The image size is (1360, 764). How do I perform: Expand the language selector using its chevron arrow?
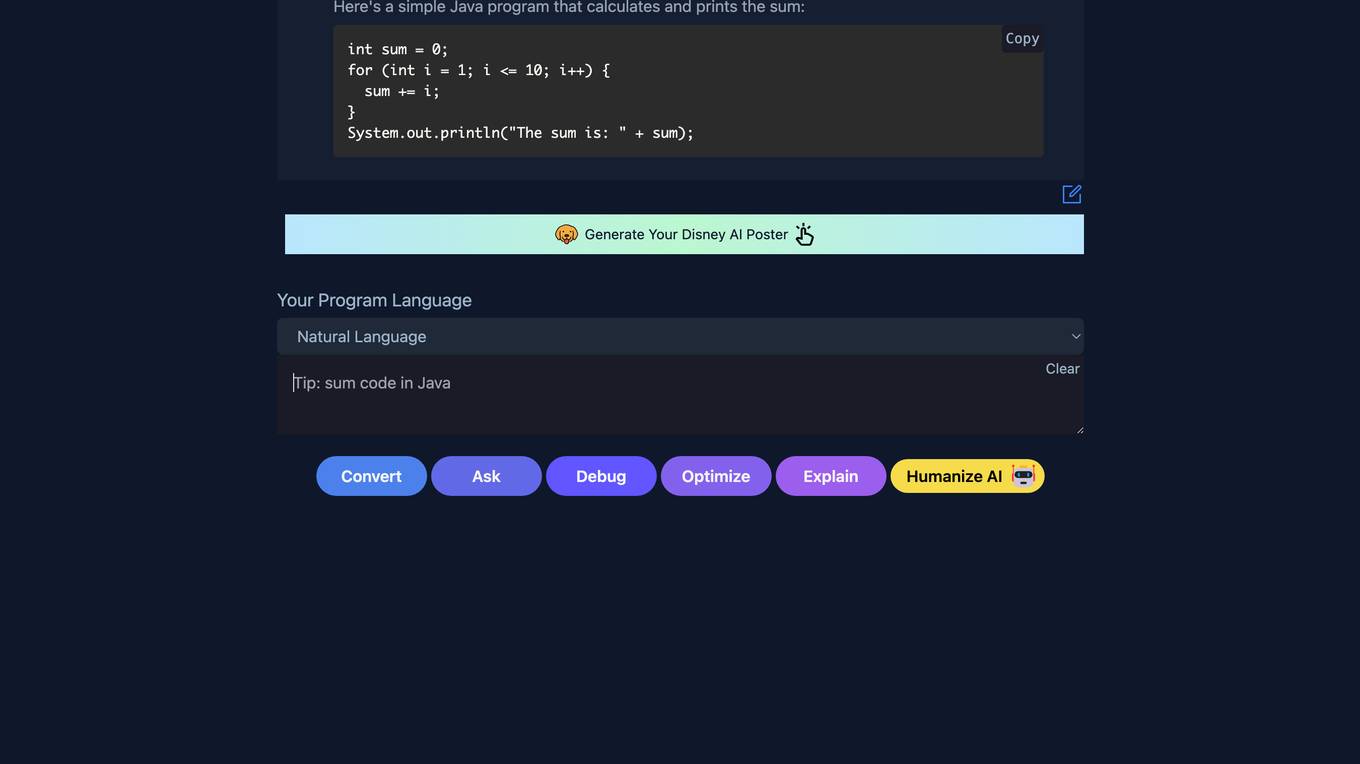(x=1076, y=337)
